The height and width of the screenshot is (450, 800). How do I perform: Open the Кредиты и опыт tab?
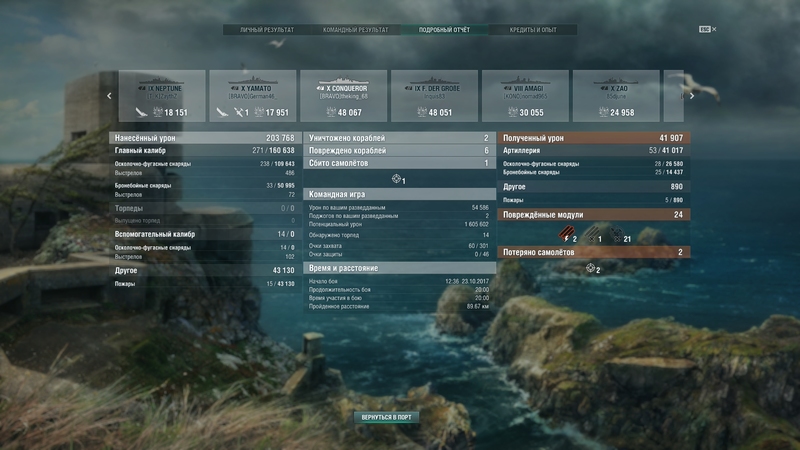533,30
